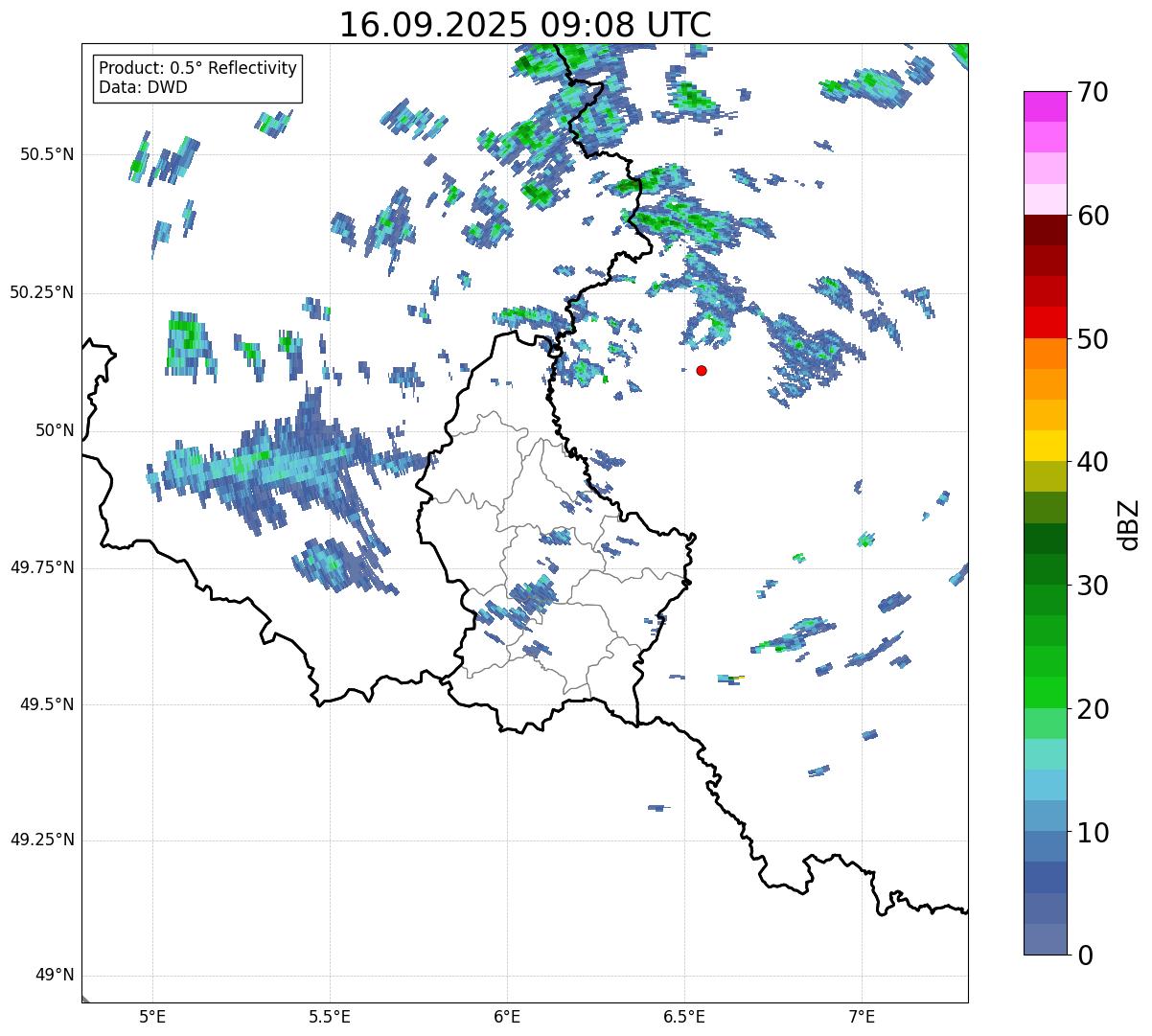Click the Product: 0.5° Reflectivity label
Screen dimensions: 1152x1036
197,69
